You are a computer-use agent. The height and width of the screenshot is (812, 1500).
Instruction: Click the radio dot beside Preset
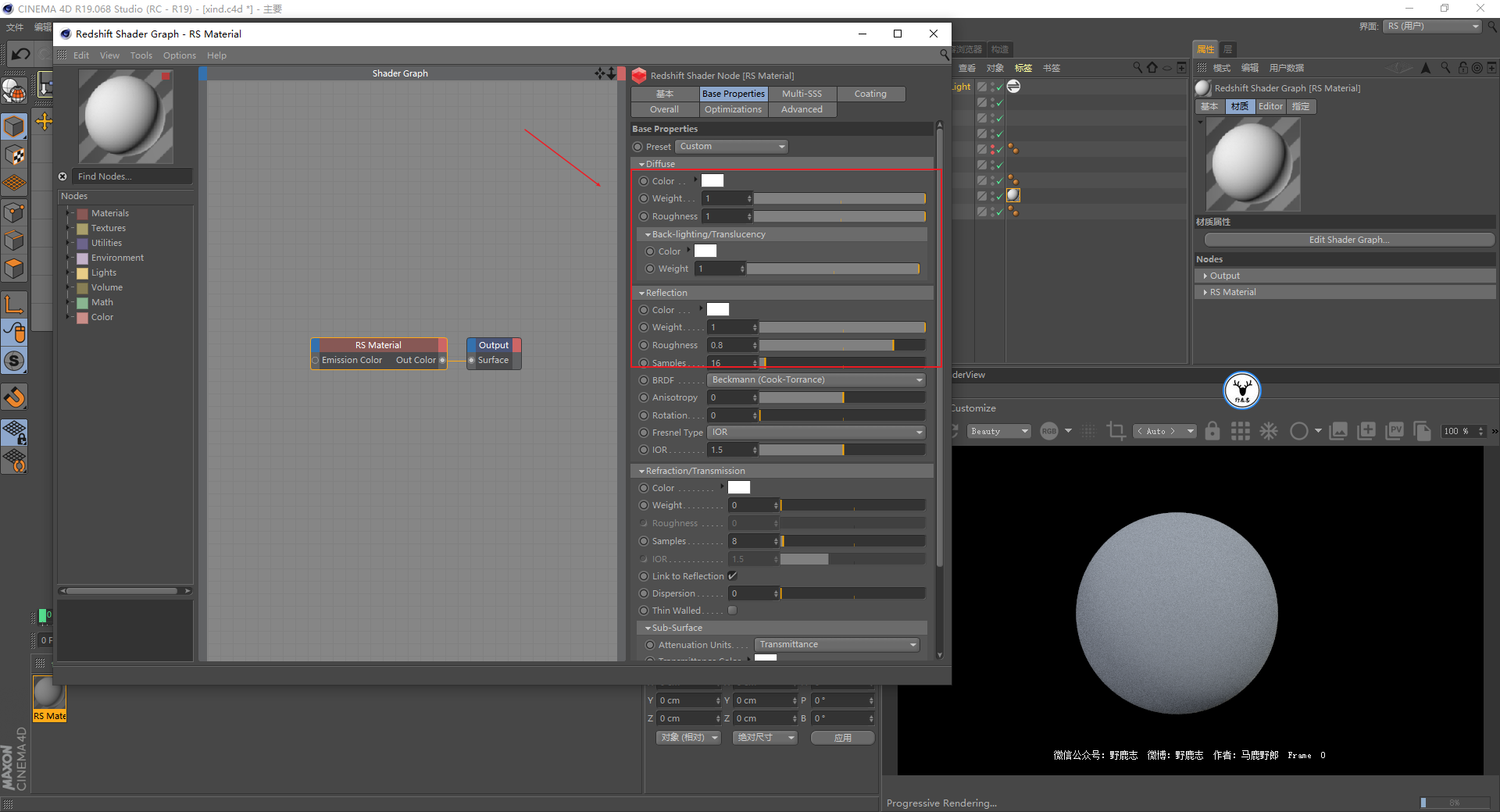[637, 147]
